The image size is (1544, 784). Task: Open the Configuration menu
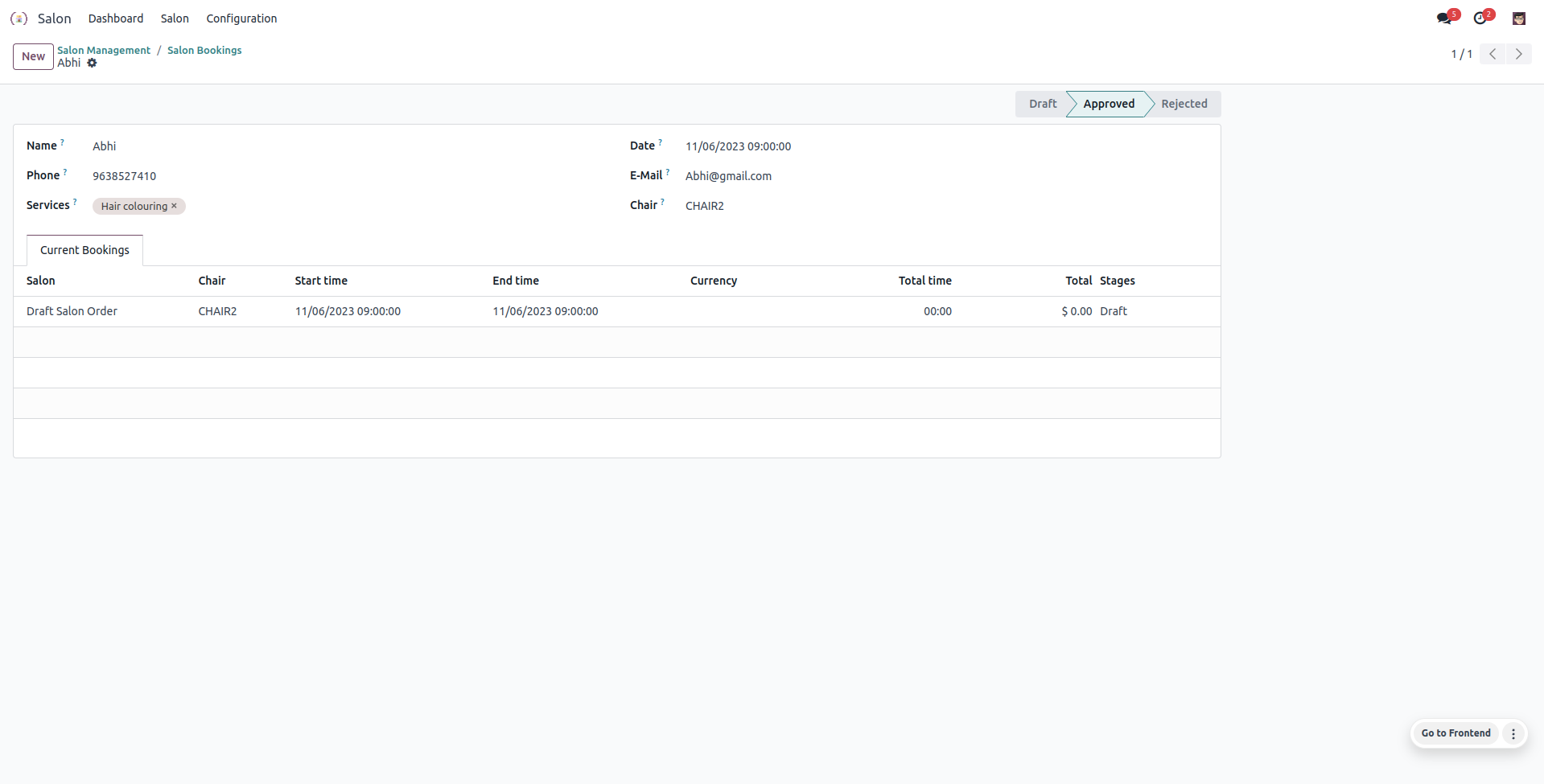click(241, 18)
